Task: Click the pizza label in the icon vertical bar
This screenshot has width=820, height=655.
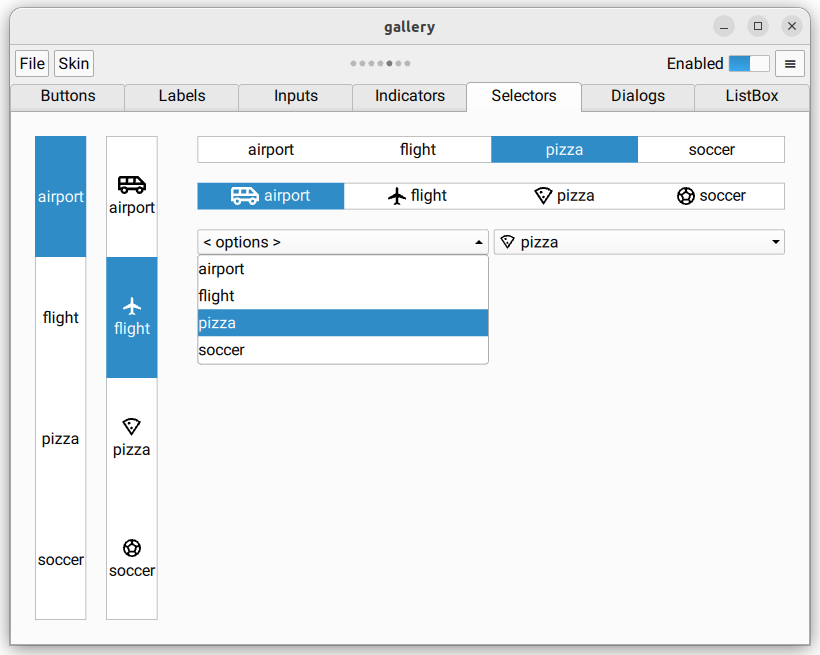Action: (x=132, y=450)
